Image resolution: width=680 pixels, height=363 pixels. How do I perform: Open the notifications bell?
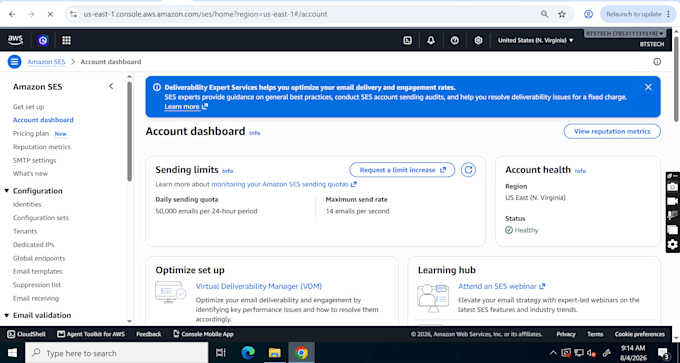click(431, 40)
